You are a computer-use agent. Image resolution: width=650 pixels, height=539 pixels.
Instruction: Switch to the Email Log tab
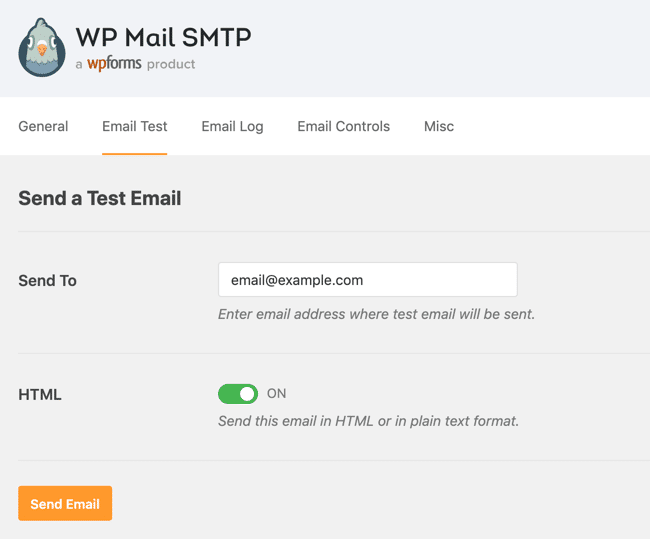[232, 126]
